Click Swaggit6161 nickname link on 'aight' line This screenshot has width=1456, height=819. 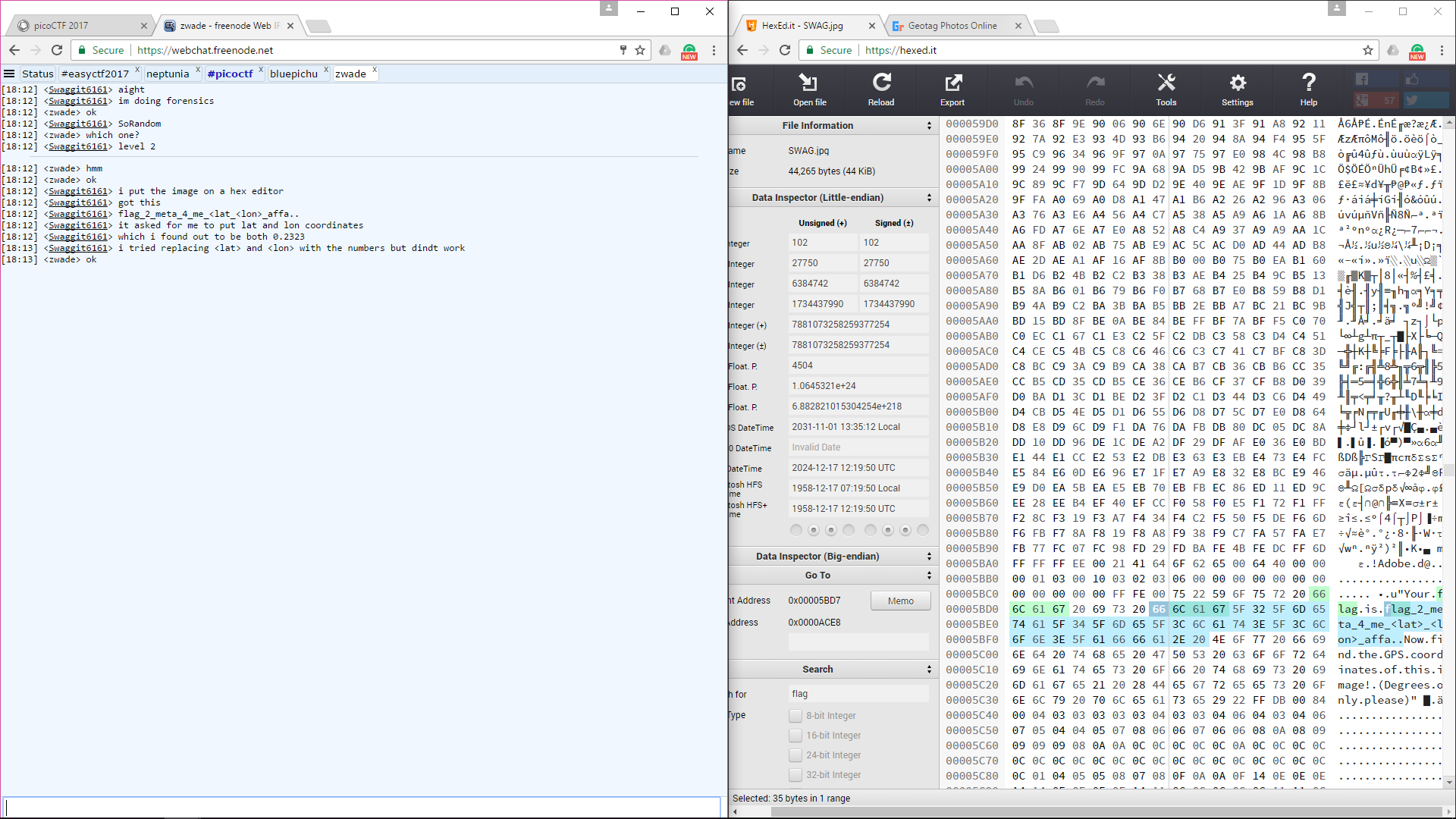(x=78, y=89)
